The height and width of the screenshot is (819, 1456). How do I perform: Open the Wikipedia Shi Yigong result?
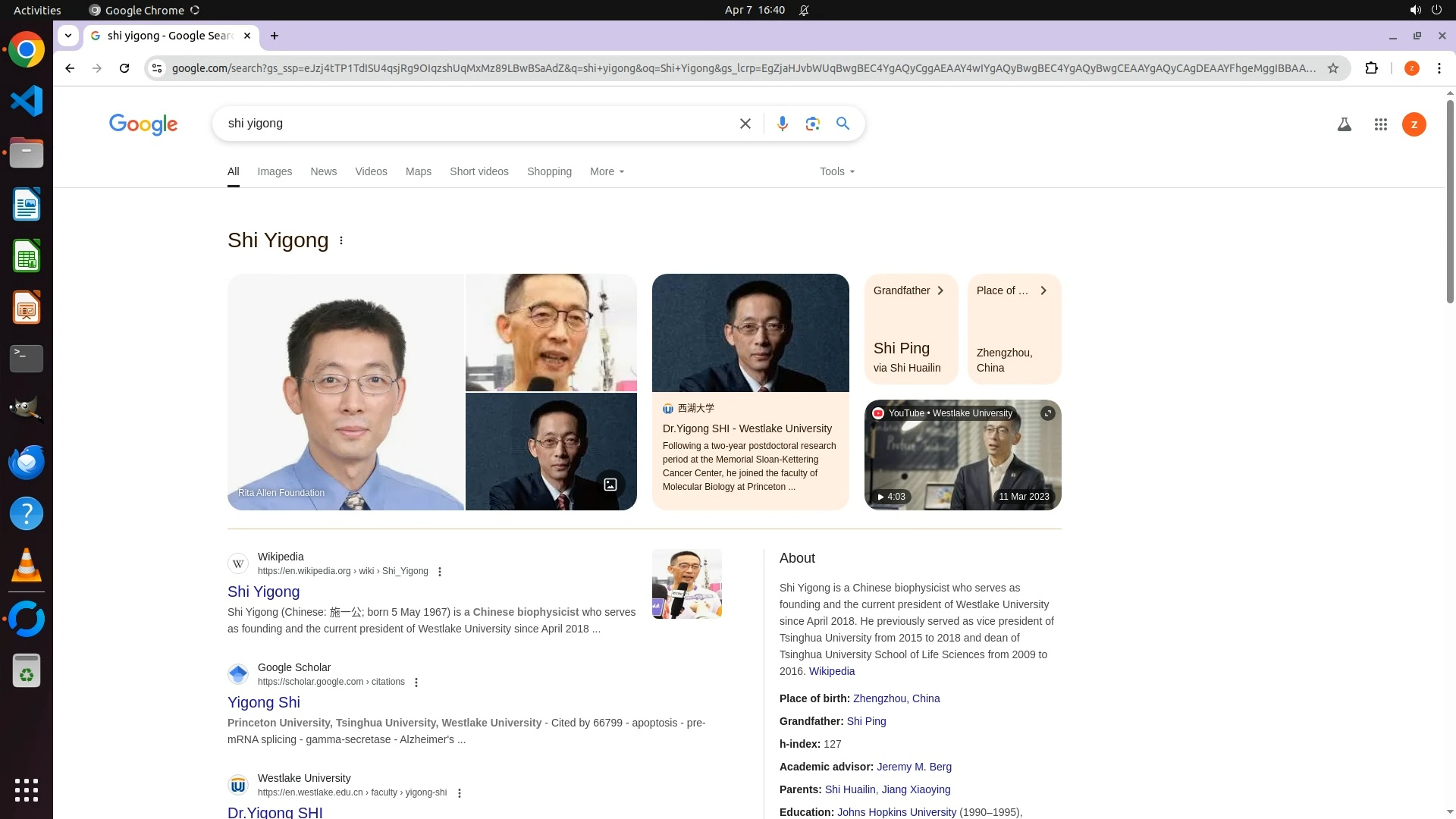263,591
